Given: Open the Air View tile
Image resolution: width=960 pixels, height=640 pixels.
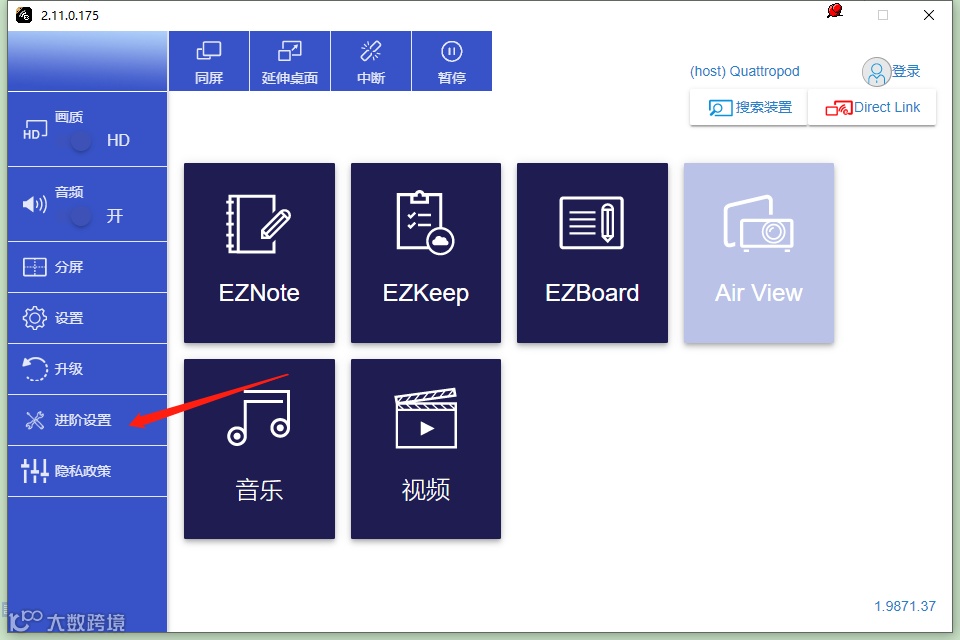Looking at the screenshot, I should (759, 253).
